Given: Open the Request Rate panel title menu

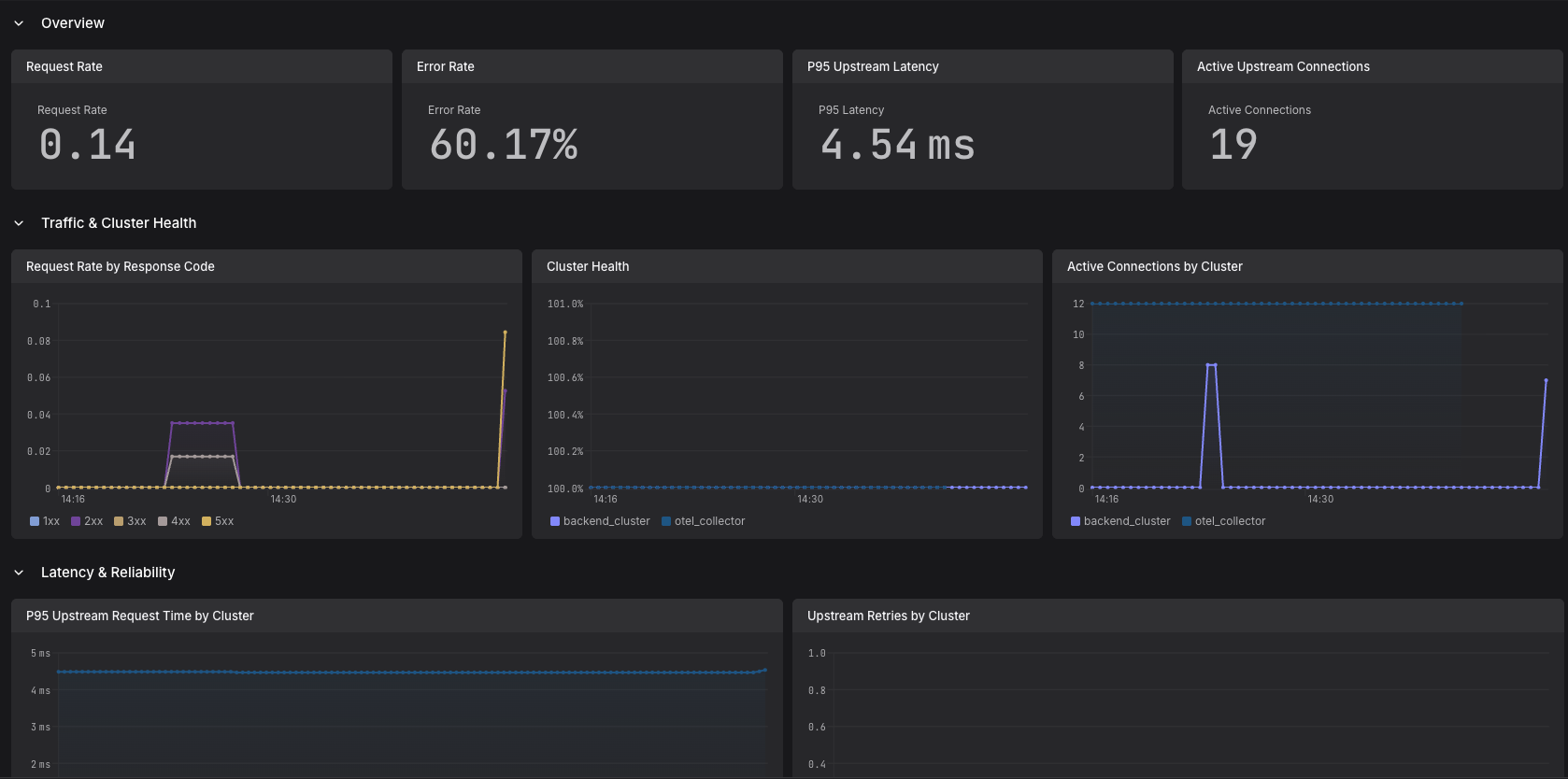Looking at the screenshot, I should click(x=64, y=66).
